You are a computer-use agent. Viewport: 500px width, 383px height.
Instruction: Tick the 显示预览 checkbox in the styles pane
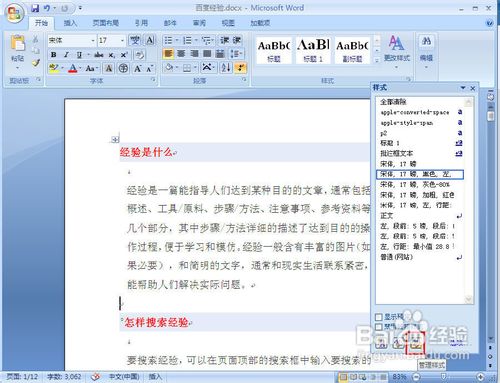click(379, 316)
